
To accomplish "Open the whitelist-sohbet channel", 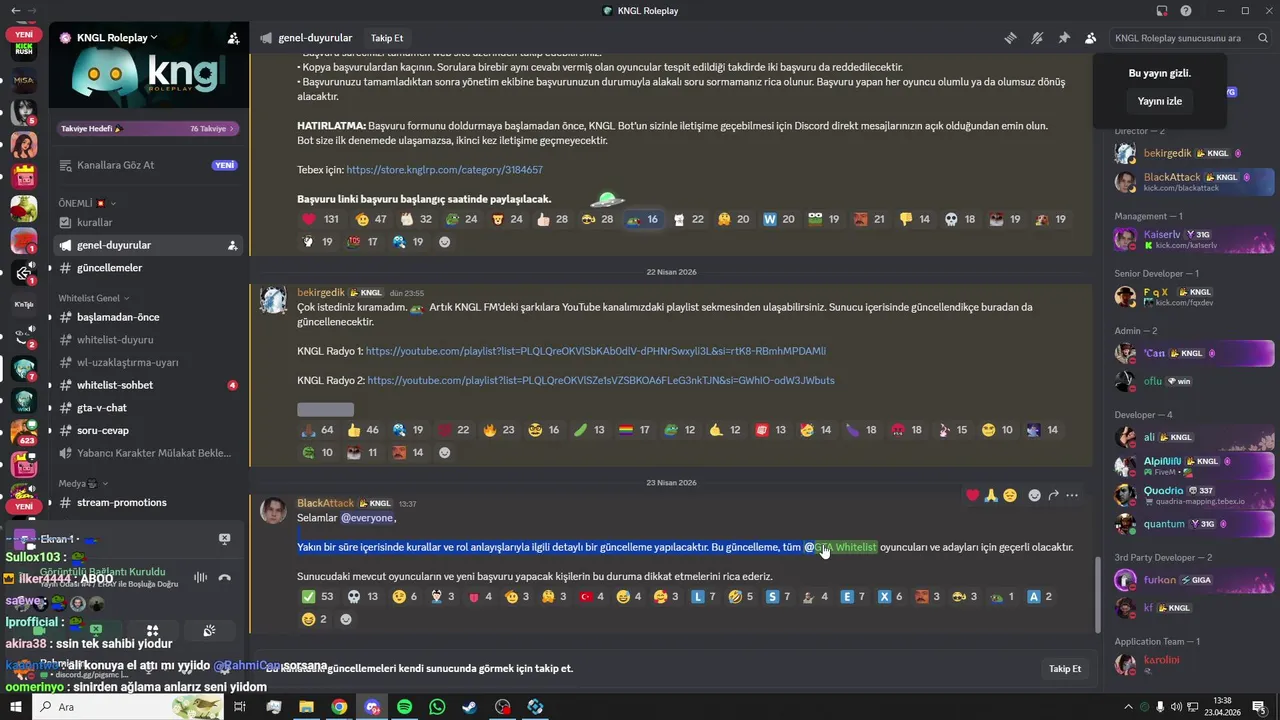I will 148,385.
